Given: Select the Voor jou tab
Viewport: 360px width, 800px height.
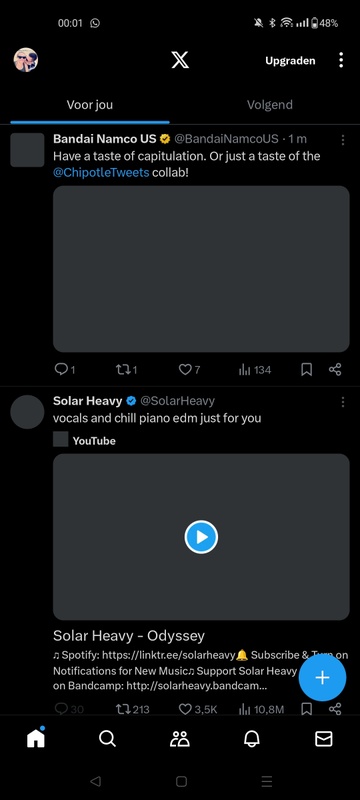Looking at the screenshot, I should point(90,105).
